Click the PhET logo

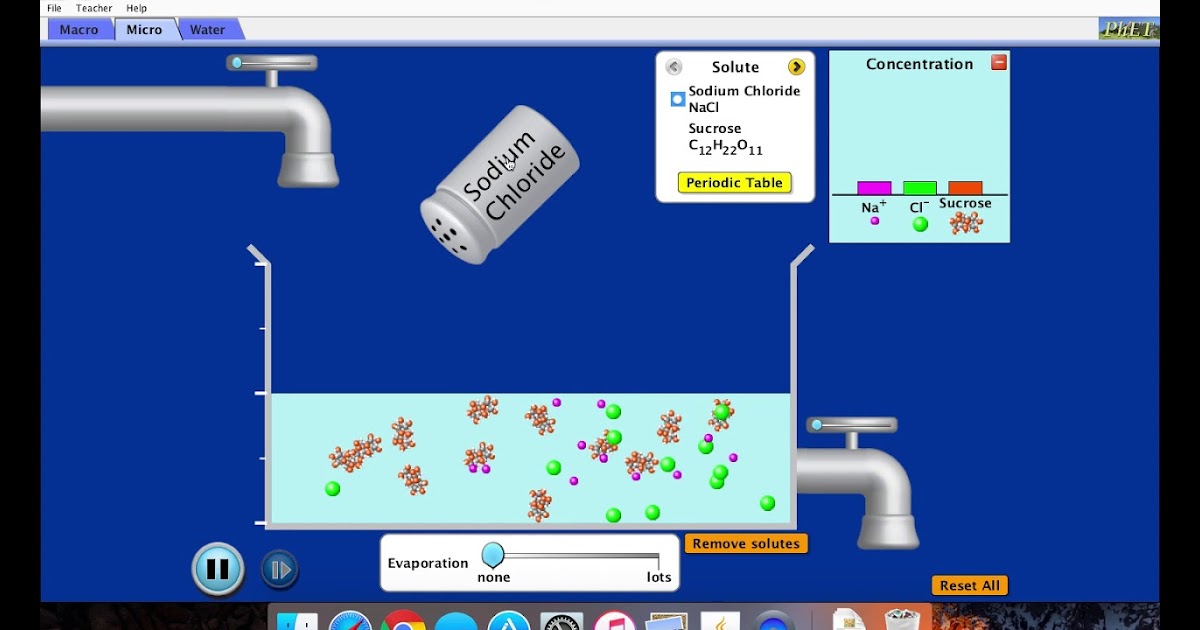pyautogui.click(x=1128, y=29)
